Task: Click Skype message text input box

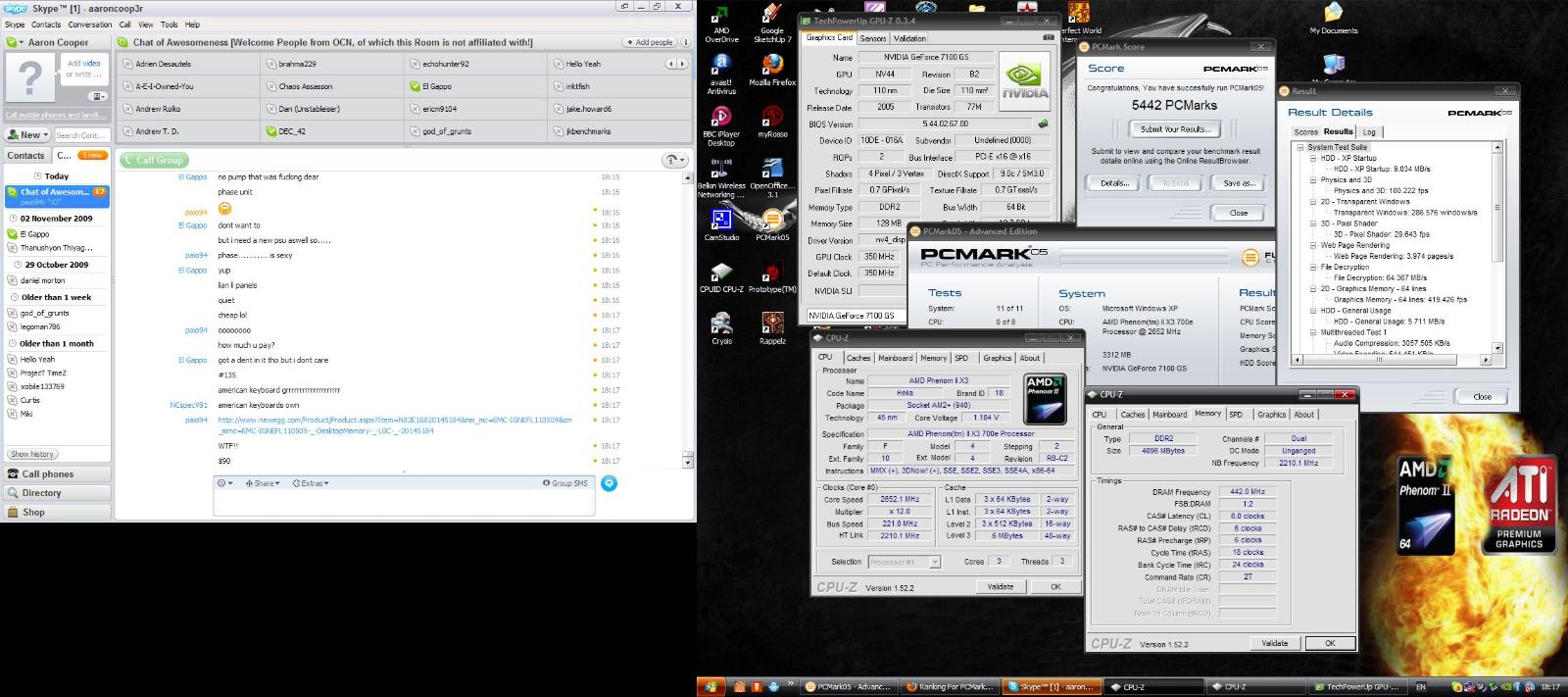Action: tap(403, 502)
